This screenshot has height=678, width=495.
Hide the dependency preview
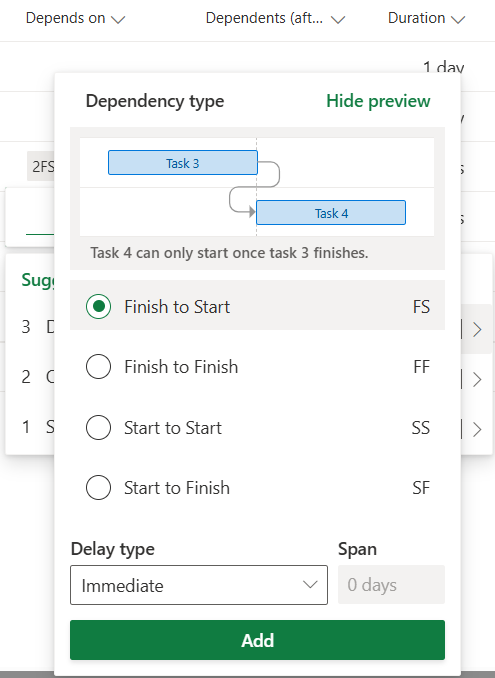click(x=378, y=101)
